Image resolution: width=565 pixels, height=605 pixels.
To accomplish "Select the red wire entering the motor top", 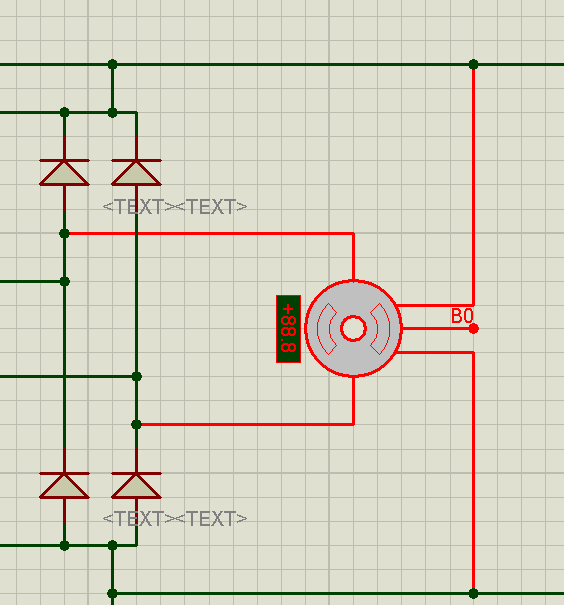I will click(354, 257).
